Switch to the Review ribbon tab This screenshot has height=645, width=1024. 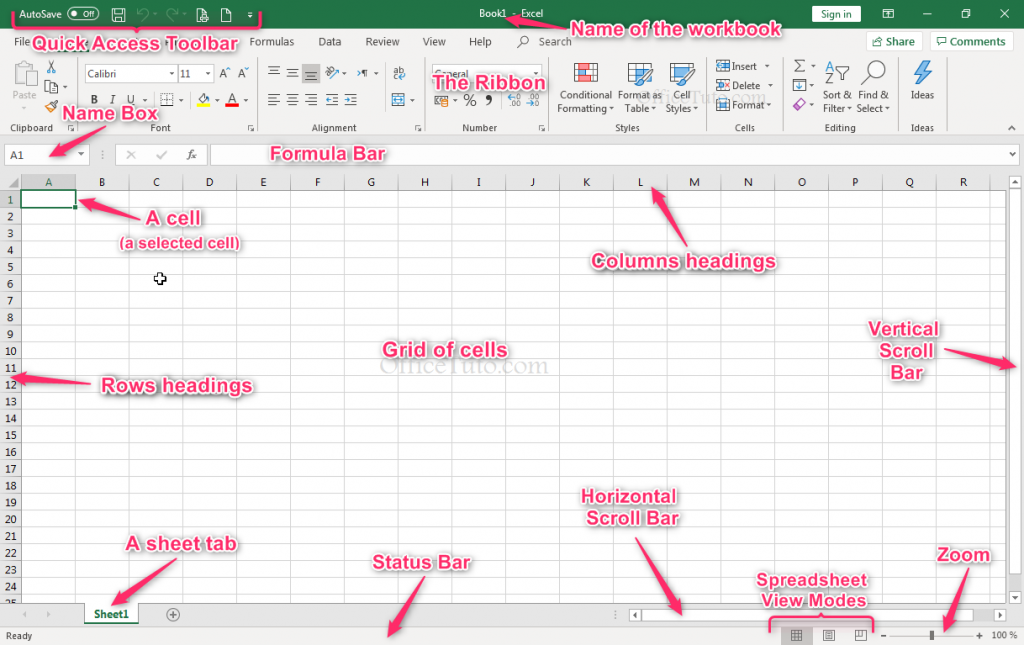381,42
